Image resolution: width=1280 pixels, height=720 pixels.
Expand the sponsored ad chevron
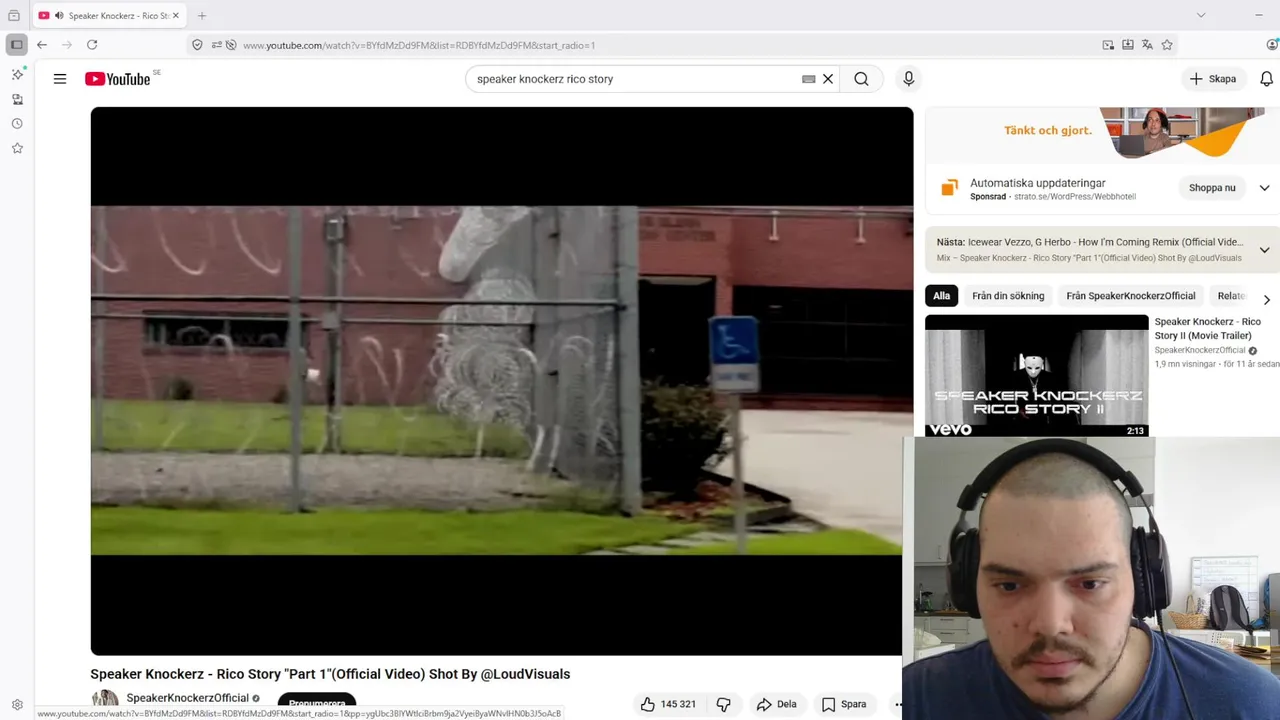point(1264,188)
